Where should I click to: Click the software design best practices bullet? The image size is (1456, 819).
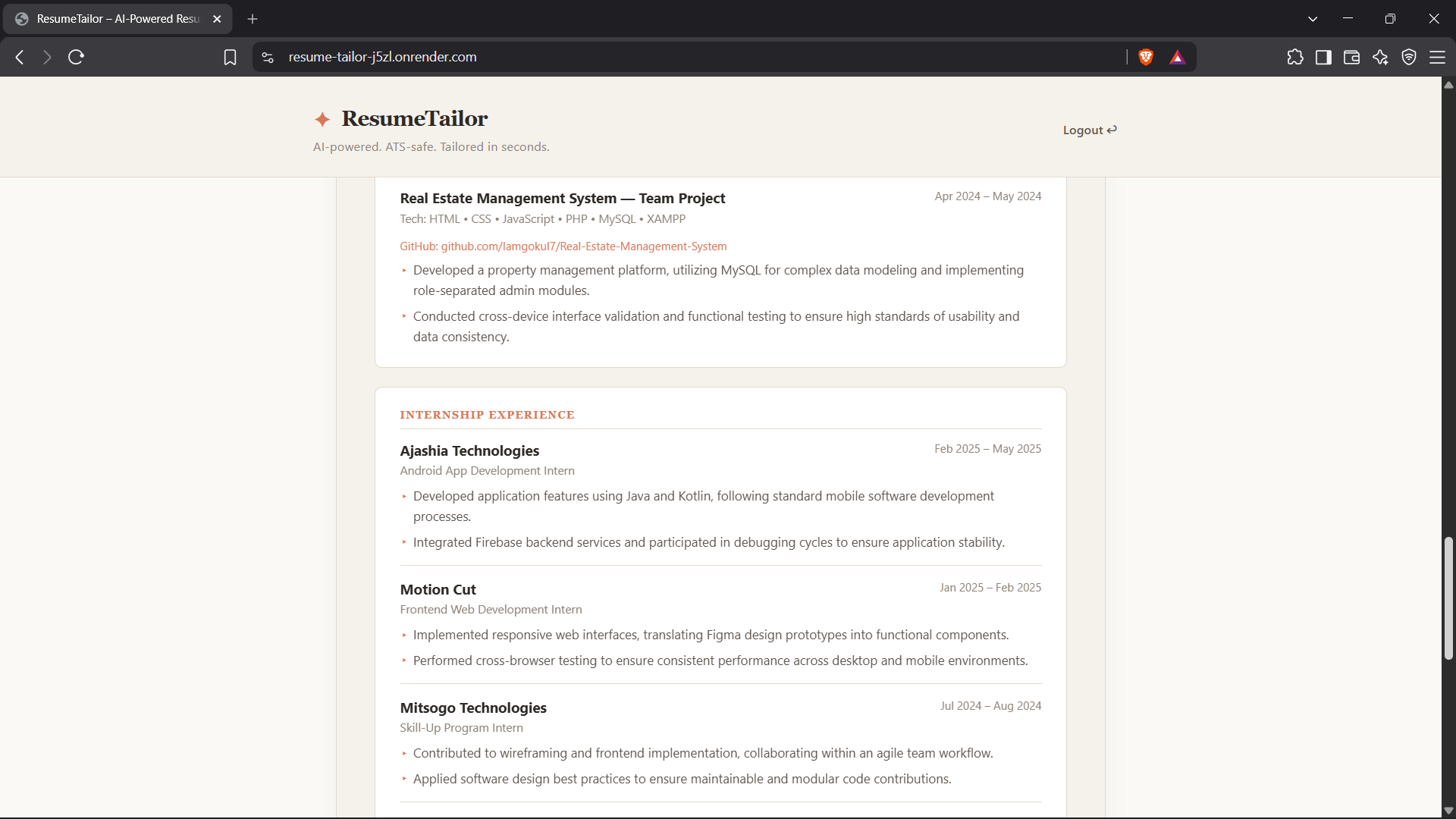[x=682, y=780]
